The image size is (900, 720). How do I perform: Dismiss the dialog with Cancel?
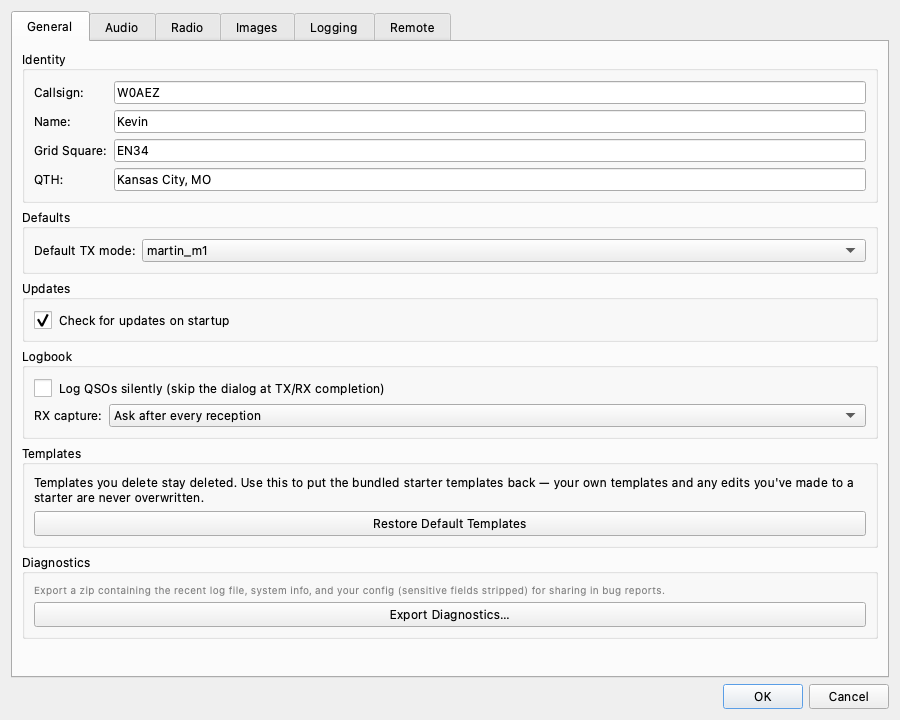[848, 696]
